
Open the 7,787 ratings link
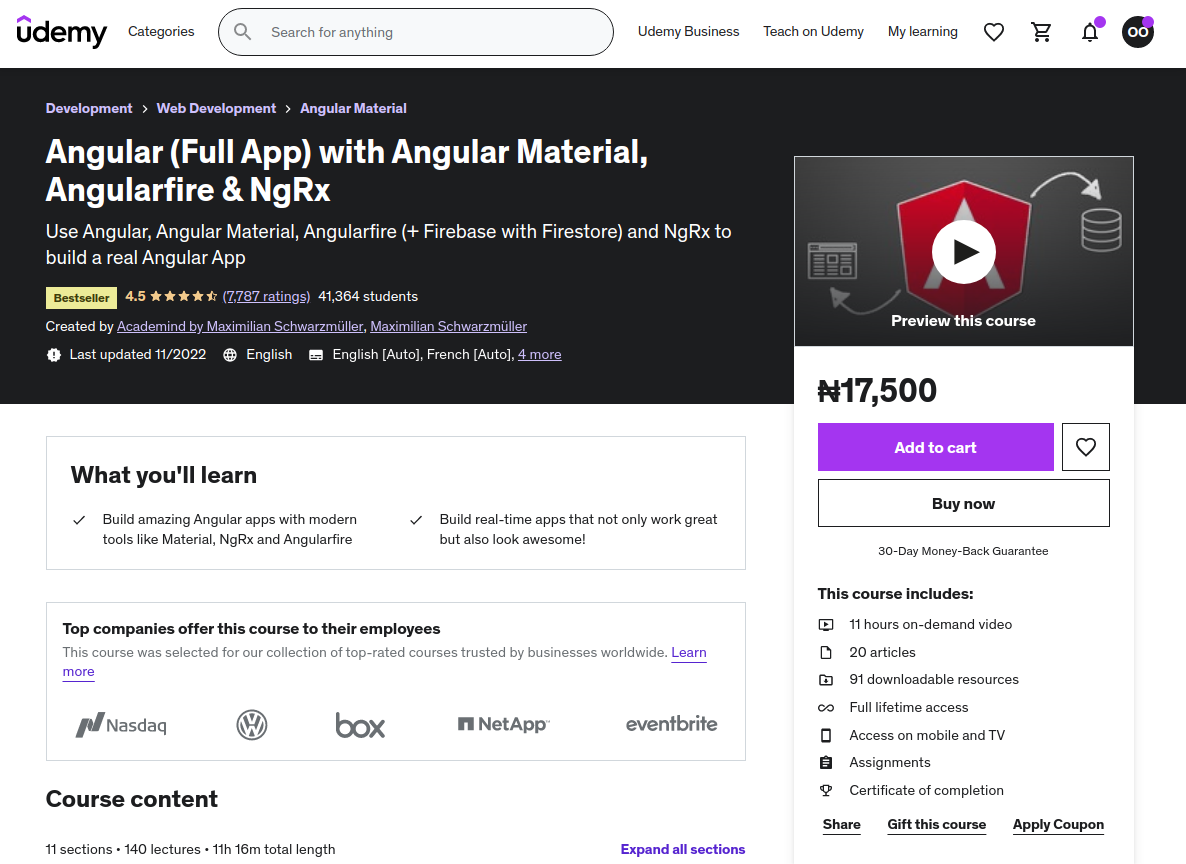click(x=266, y=297)
